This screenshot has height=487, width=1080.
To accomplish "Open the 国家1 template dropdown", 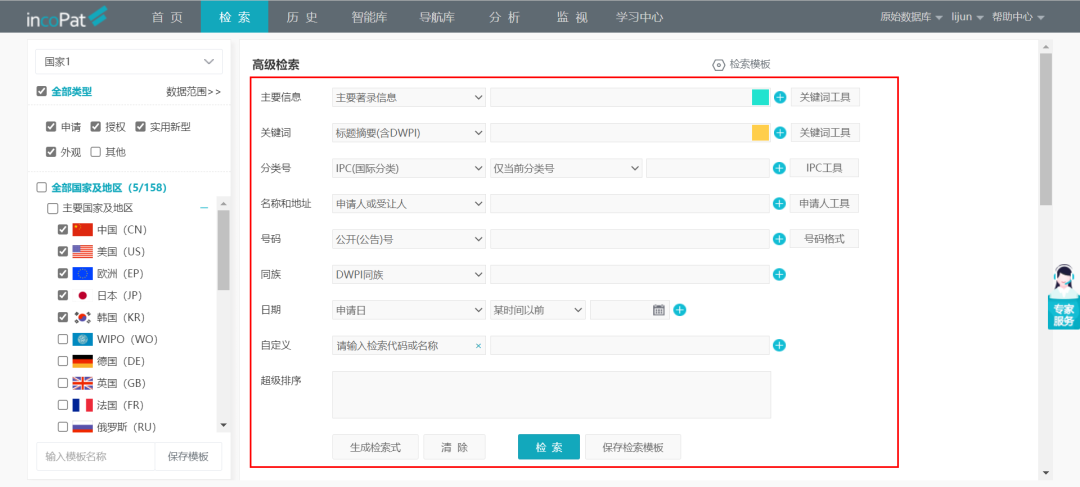I will point(129,61).
